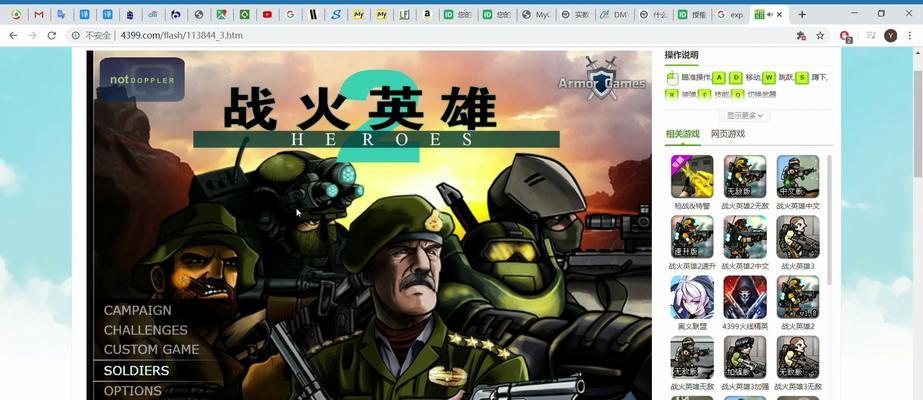The height and width of the screenshot is (400, 923).
Task: Click the green A key icon
Action: [x=718, y=78]
